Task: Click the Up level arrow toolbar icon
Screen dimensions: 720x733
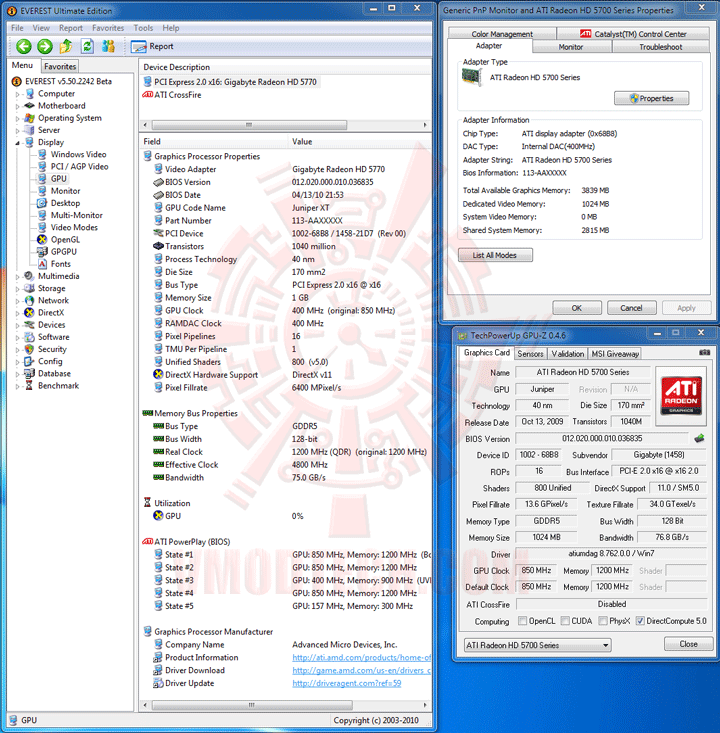Action: click(66, 46)
